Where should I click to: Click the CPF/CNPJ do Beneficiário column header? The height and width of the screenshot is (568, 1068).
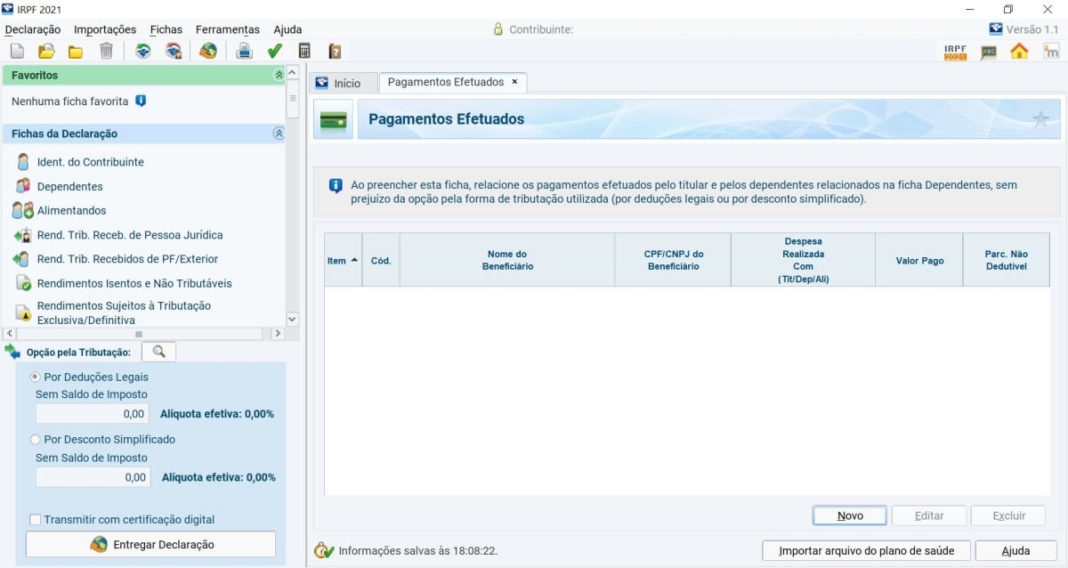pos(673,260)
